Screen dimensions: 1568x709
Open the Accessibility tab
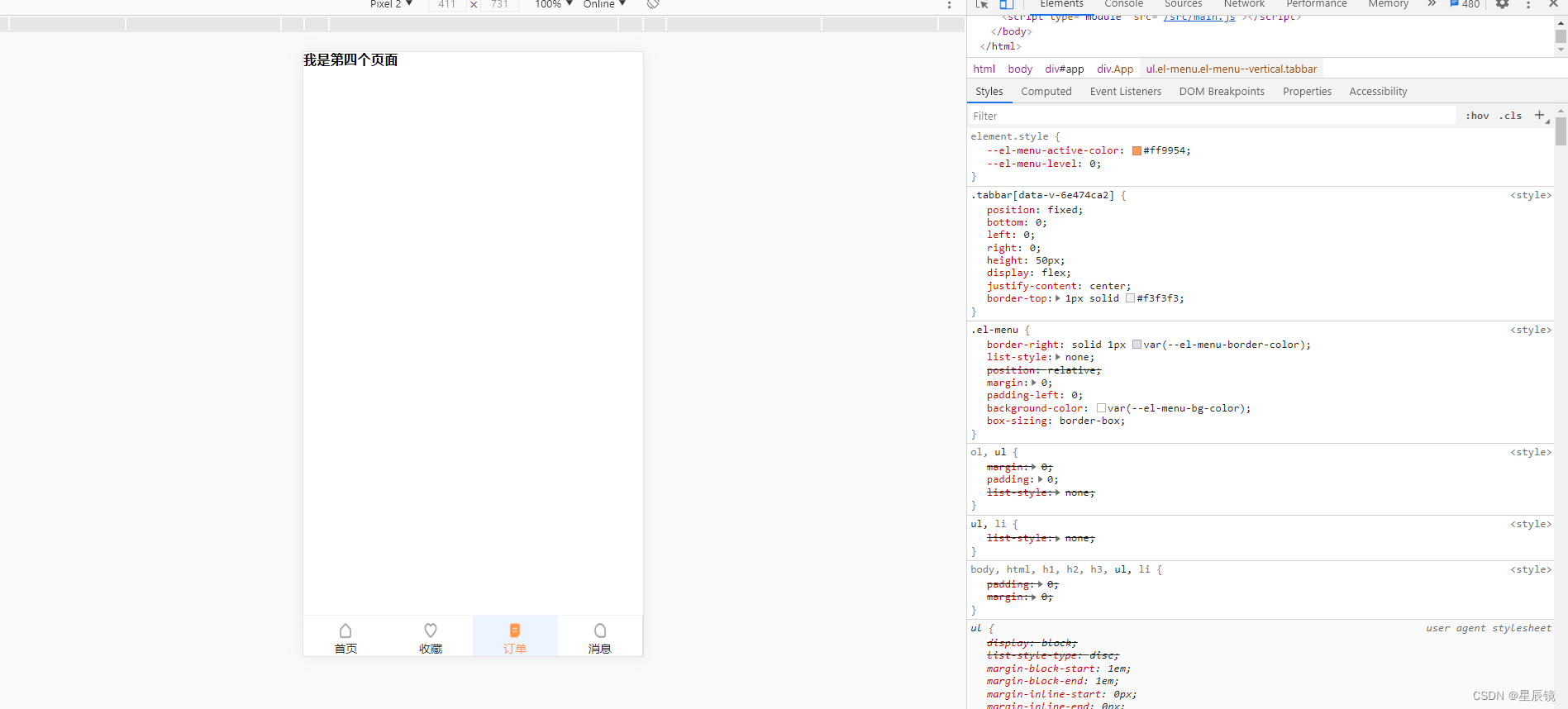click(x=1378, y=92)
